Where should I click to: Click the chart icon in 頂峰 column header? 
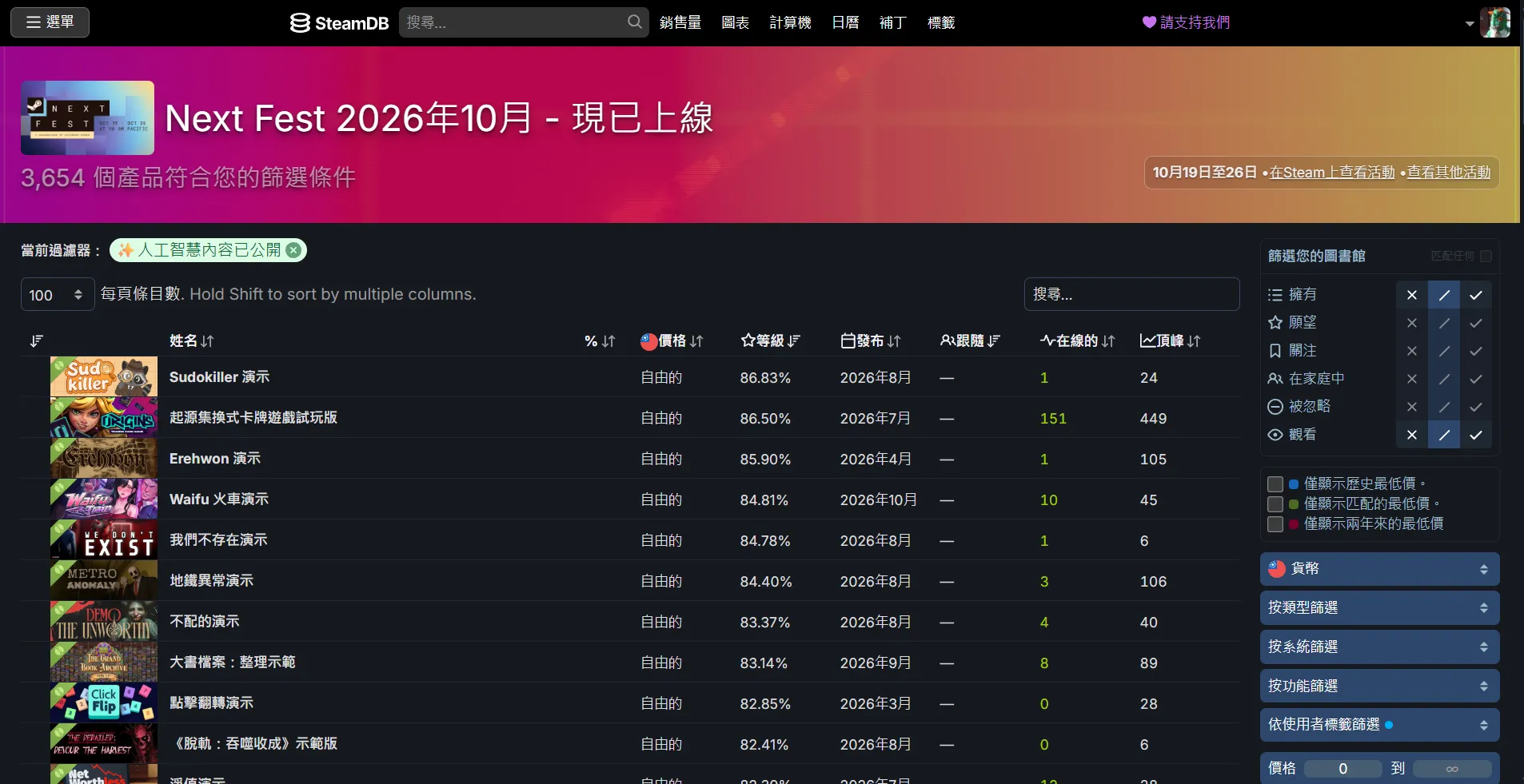(1148, 340)
